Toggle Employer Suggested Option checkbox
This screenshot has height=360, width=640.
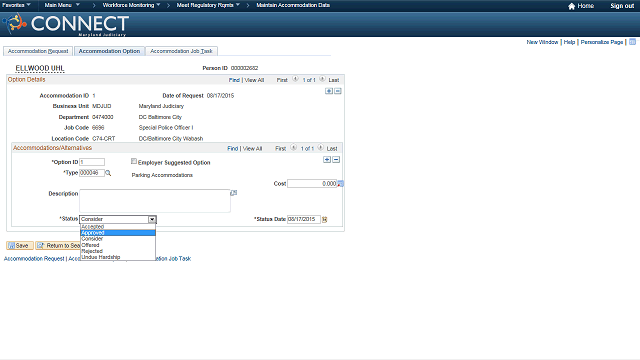point(133,161)
